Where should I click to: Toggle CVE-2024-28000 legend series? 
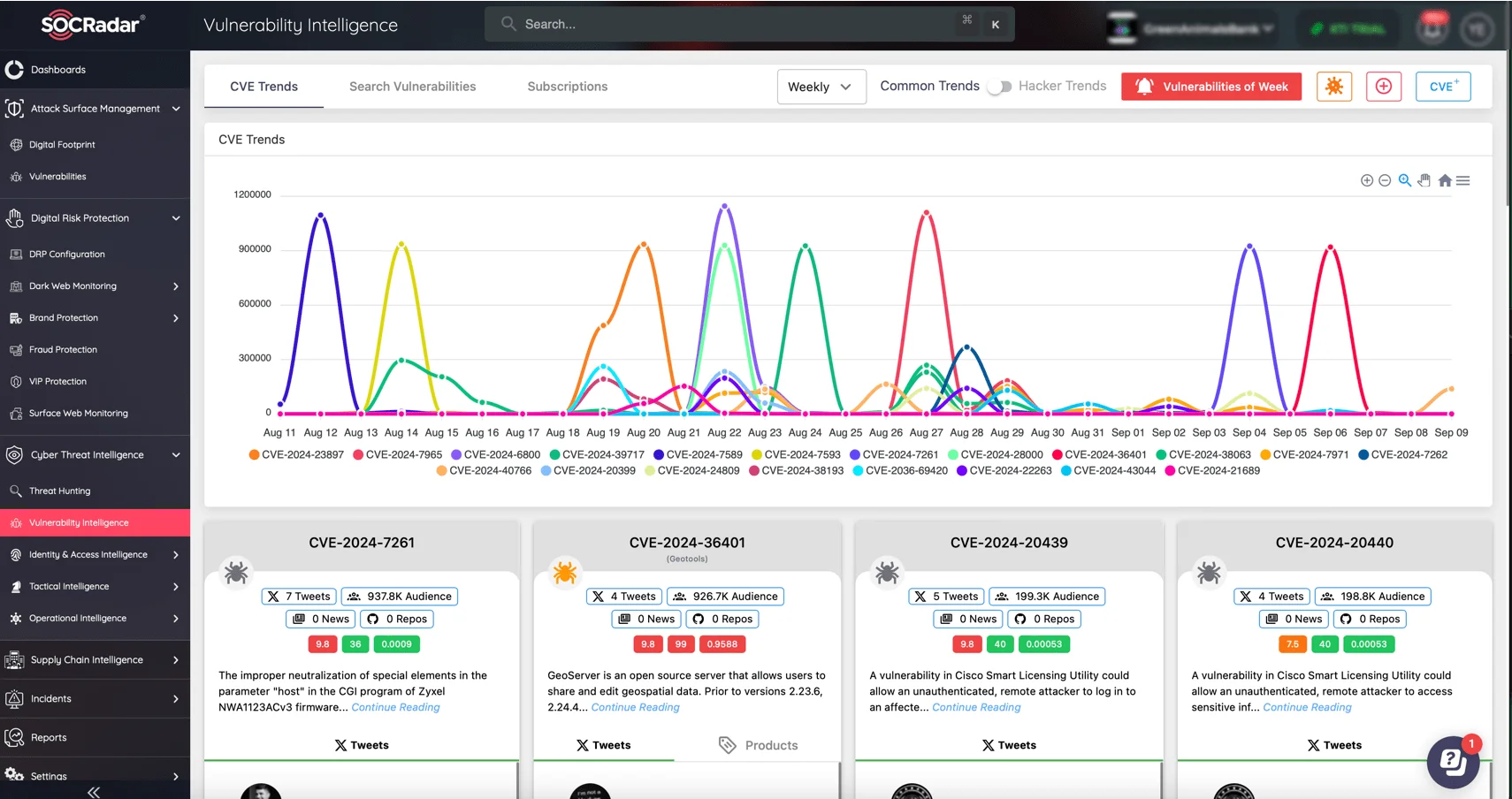(996, 454)
